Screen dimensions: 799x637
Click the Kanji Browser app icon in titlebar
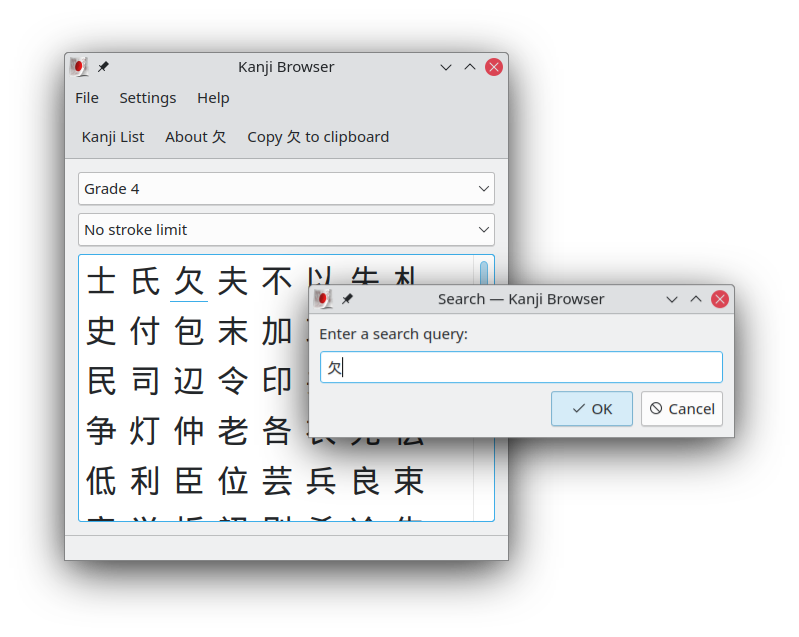pyautogui.click(x=79, y=67)
